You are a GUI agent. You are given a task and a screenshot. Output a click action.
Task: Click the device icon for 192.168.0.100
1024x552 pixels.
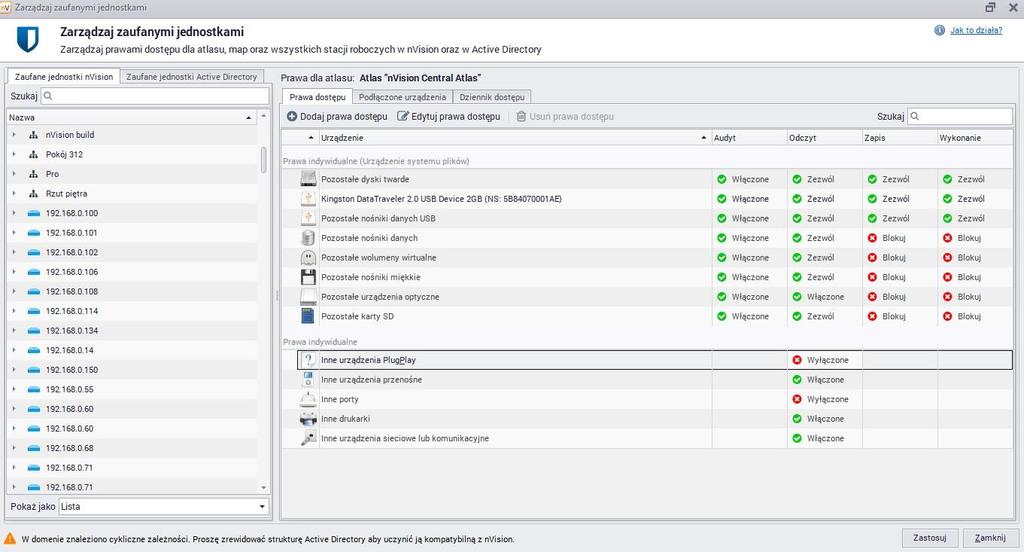pyautogui.click(x=34, y=213)
